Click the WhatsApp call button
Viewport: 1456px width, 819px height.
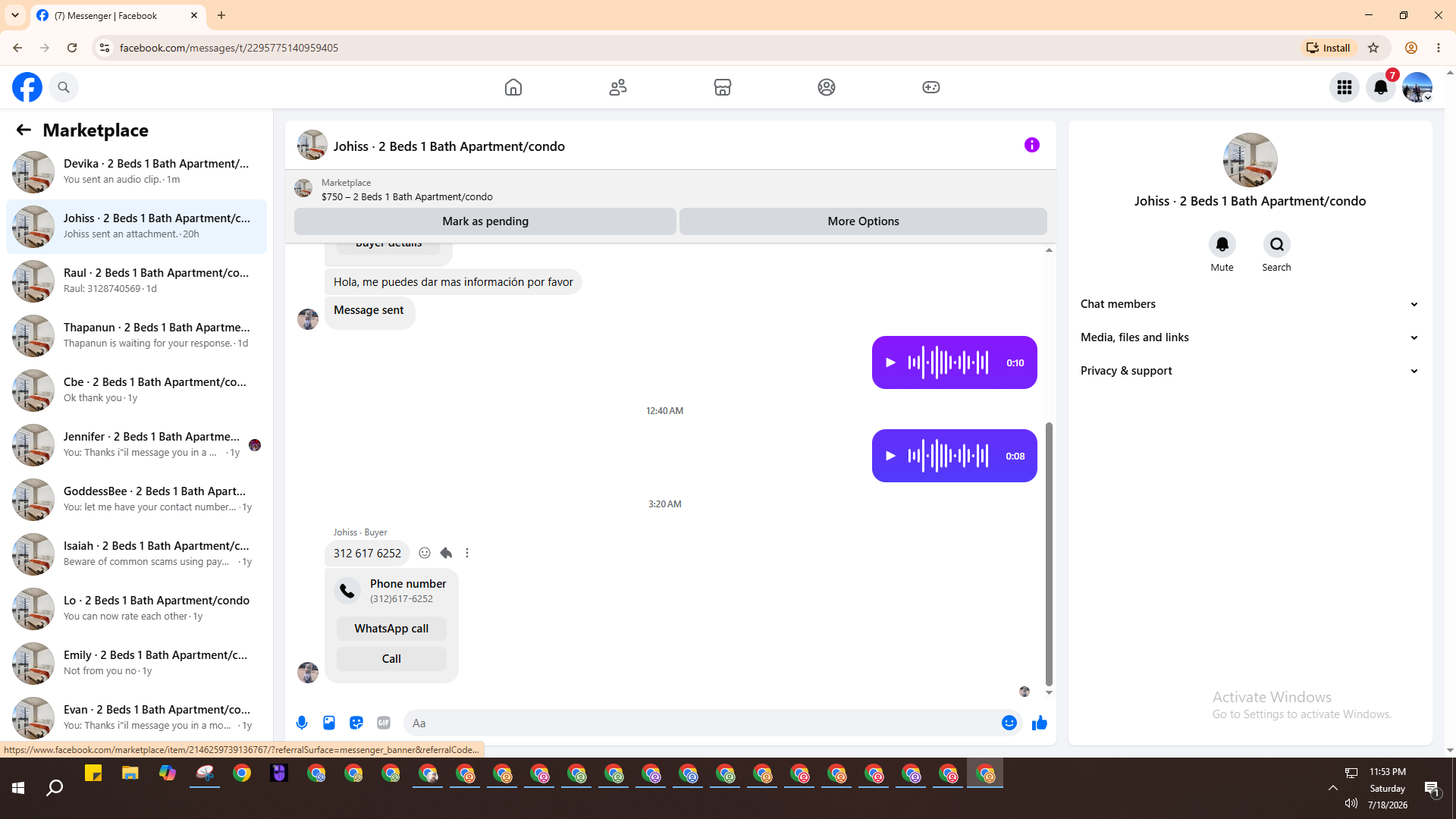coord(391,629)
